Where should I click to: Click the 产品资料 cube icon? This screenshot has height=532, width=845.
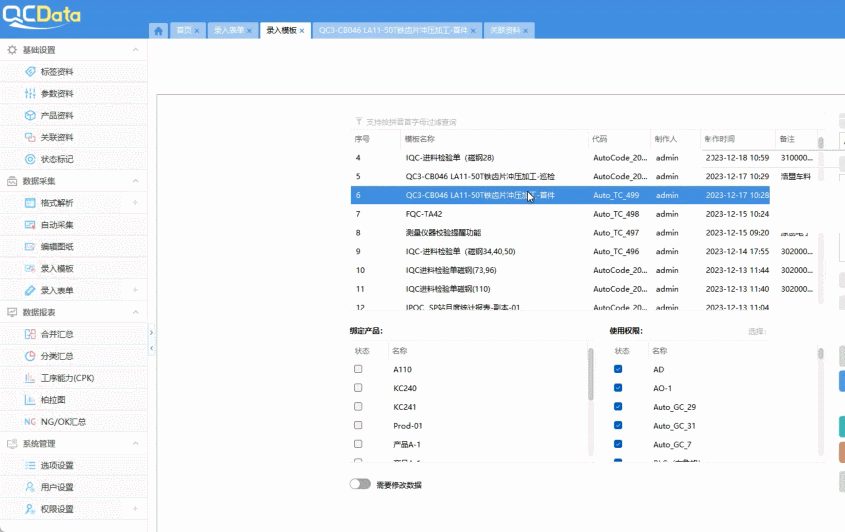coord(30,116)
